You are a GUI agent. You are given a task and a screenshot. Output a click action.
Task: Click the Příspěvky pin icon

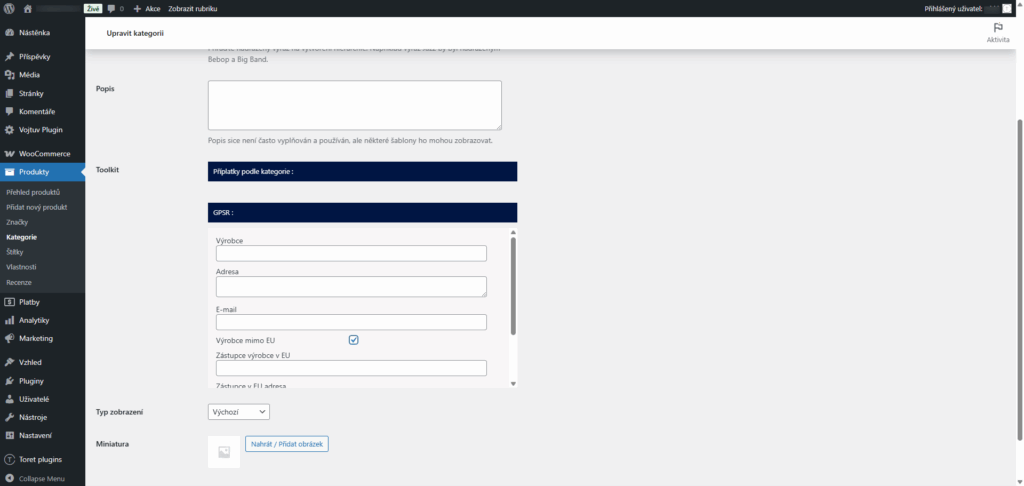9,57
